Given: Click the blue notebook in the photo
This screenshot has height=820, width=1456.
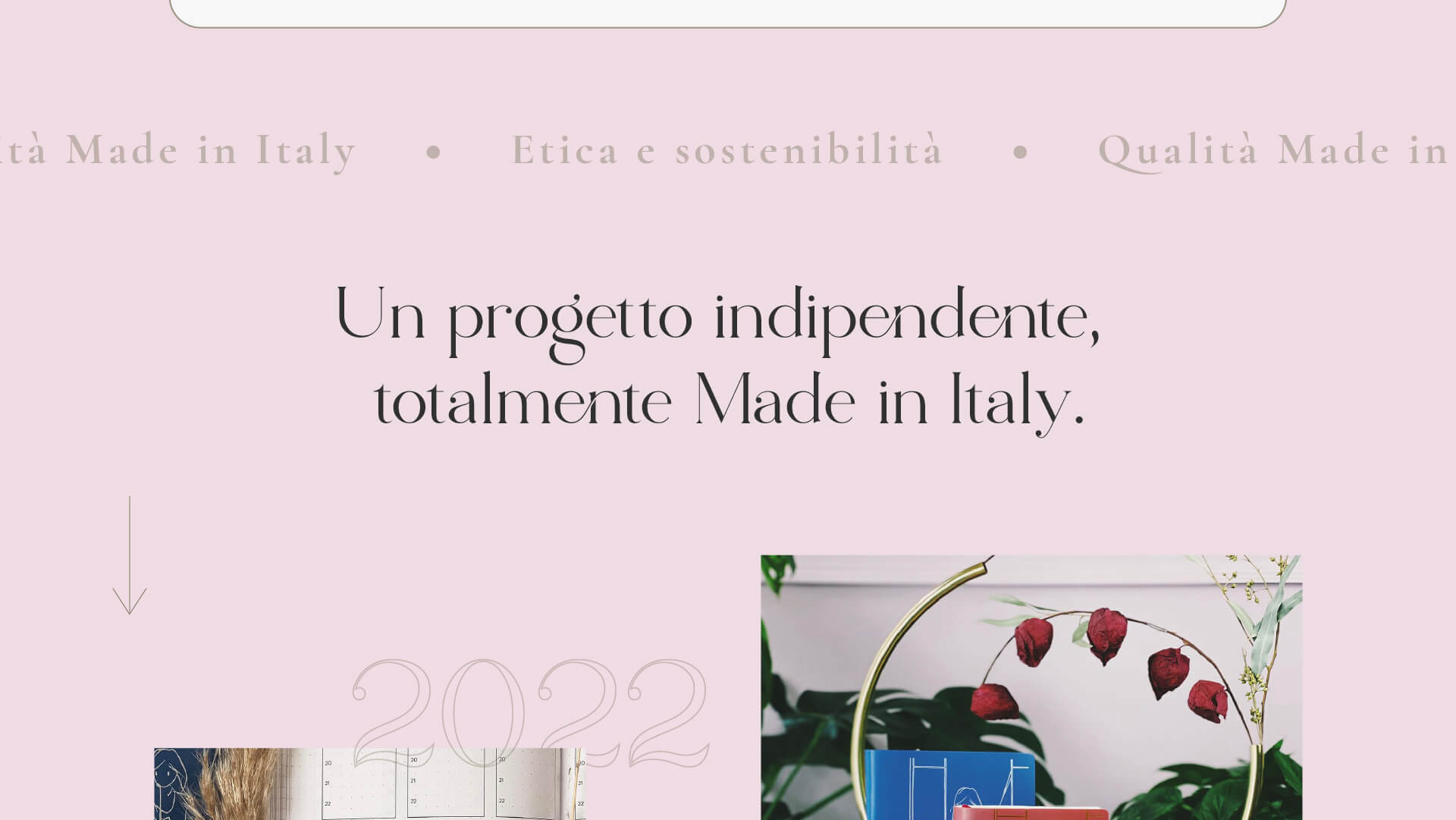Looking at the screenshot, I should pyautogui.click(x=949, y=784).
